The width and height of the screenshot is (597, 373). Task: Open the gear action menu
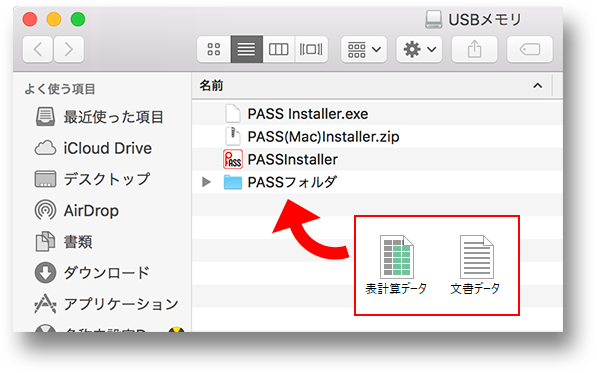(x=419, y=49)
